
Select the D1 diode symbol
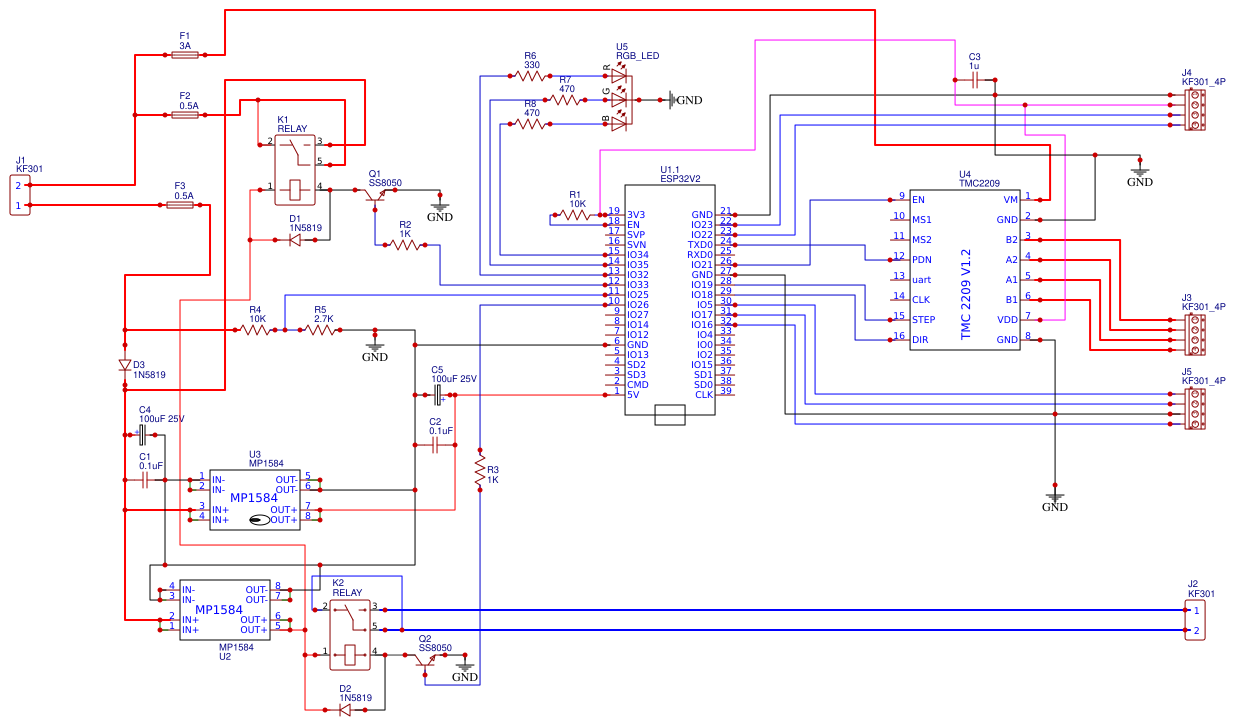point(295,240)
